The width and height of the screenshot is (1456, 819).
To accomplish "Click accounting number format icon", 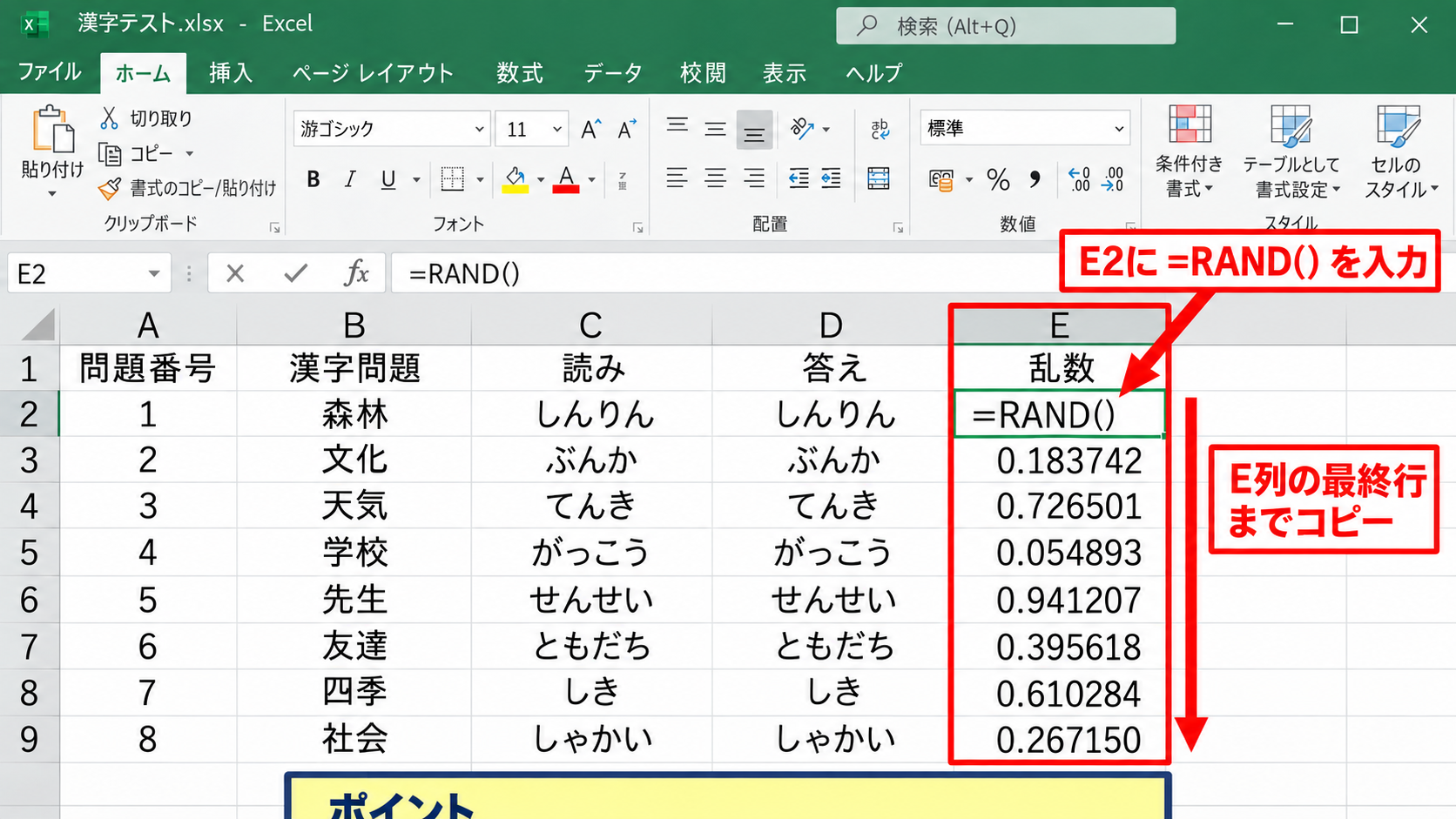I will (x=941, y=180).
